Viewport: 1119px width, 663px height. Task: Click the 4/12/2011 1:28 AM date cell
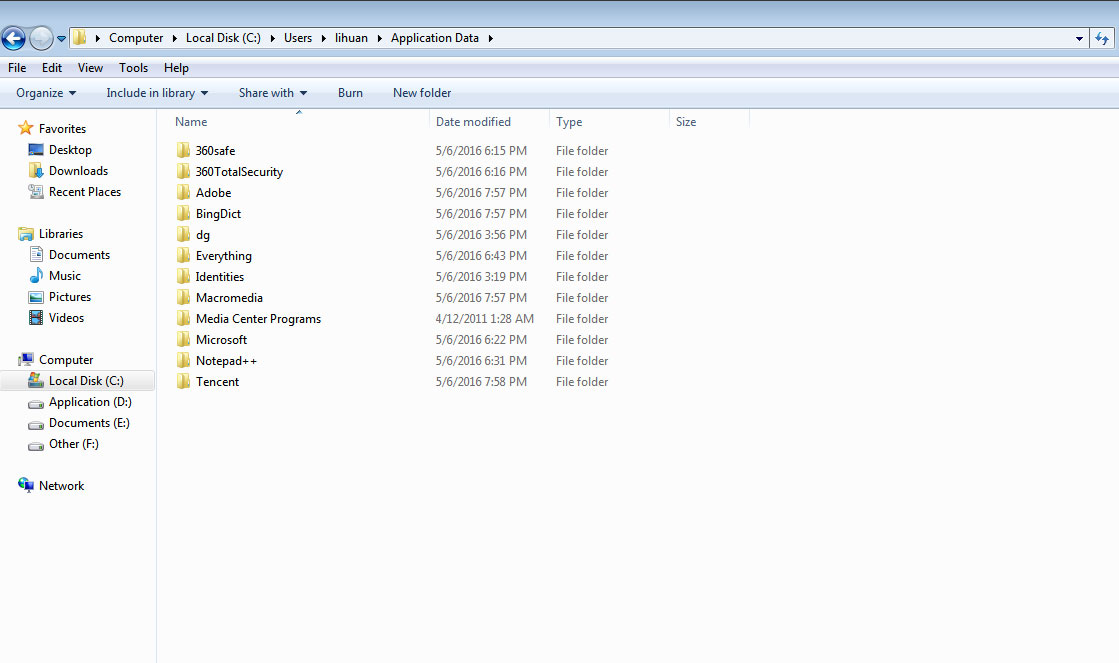[485, 319]
